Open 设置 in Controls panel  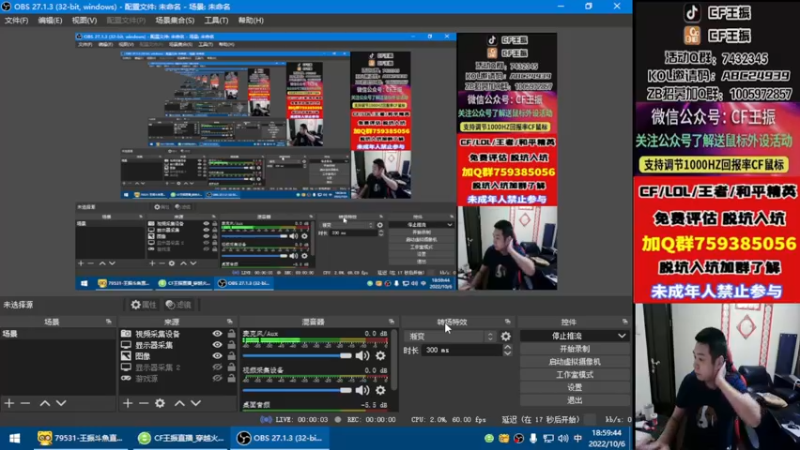tap(574, 387)
